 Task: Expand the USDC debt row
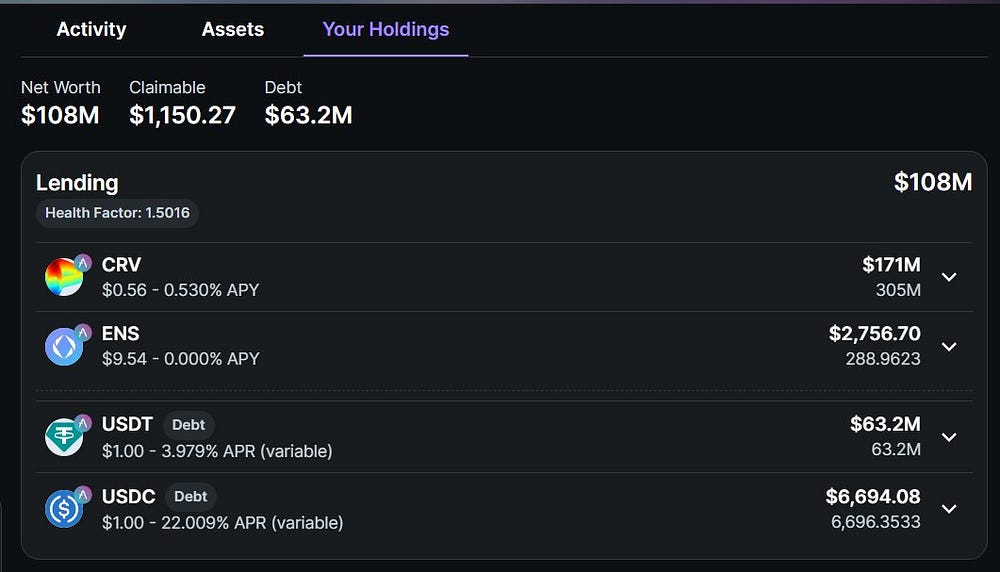[x=949, y=508]
